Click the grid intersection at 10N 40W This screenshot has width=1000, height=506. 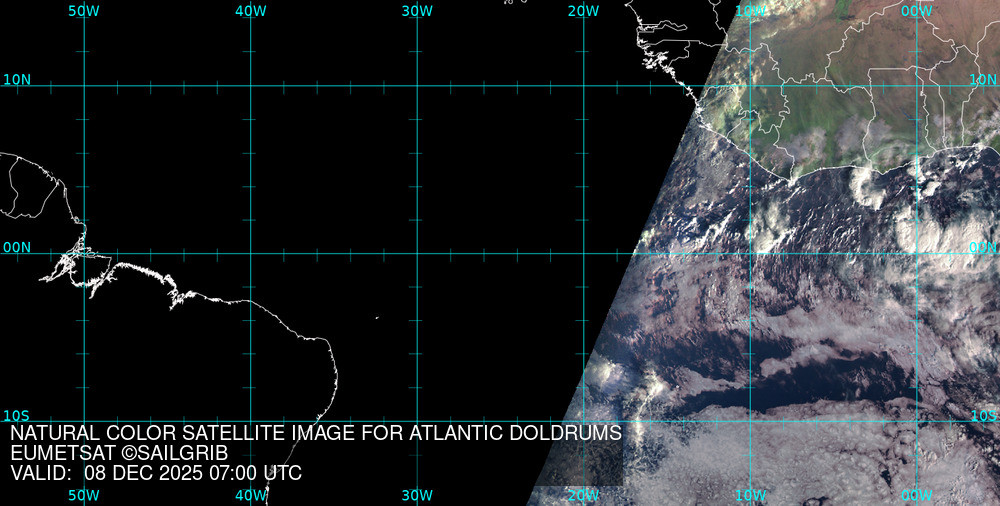tap(251, 86)
